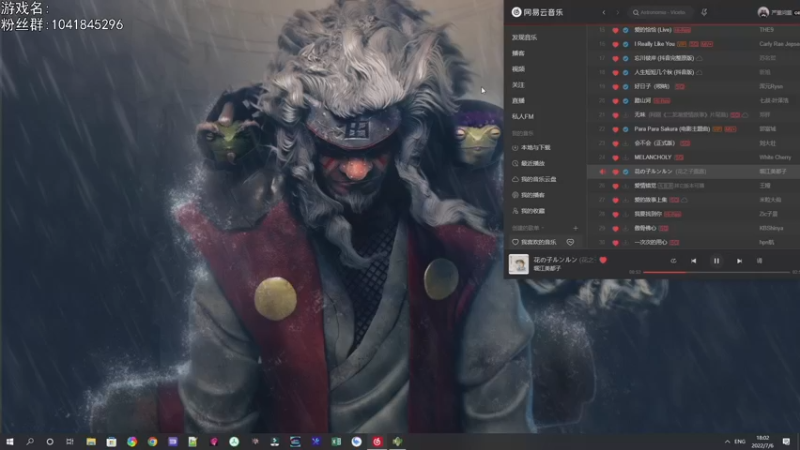This screenshot has height=450, width=800.
Task: Open 私人FM in the sidebar
Action: tap(523, 116)
